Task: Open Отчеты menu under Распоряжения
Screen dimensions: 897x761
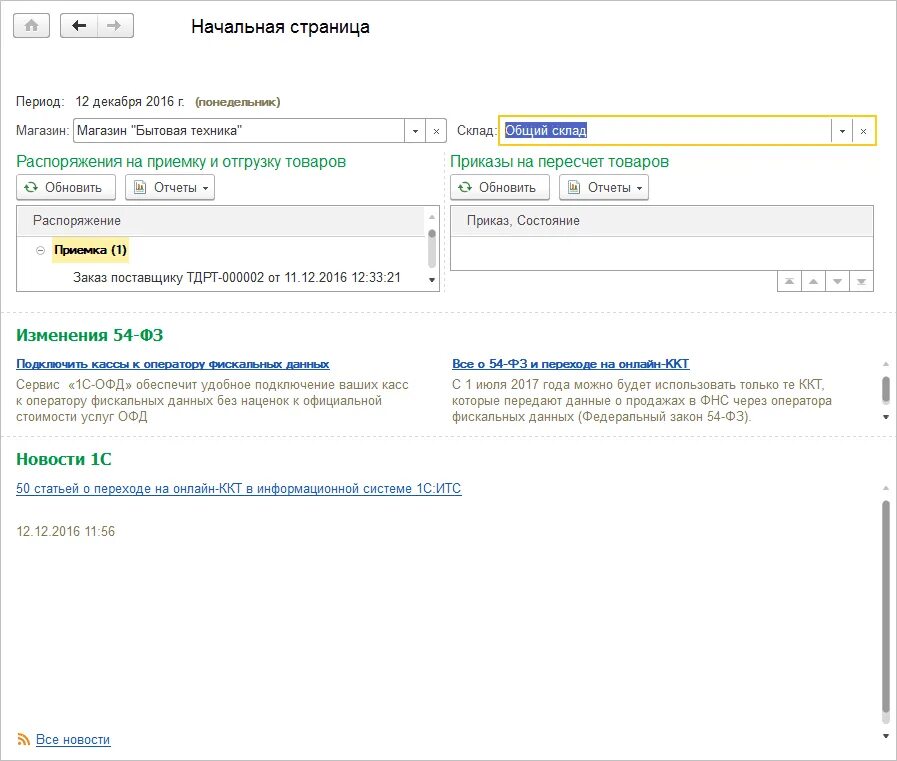Action: tap(170, 187)
